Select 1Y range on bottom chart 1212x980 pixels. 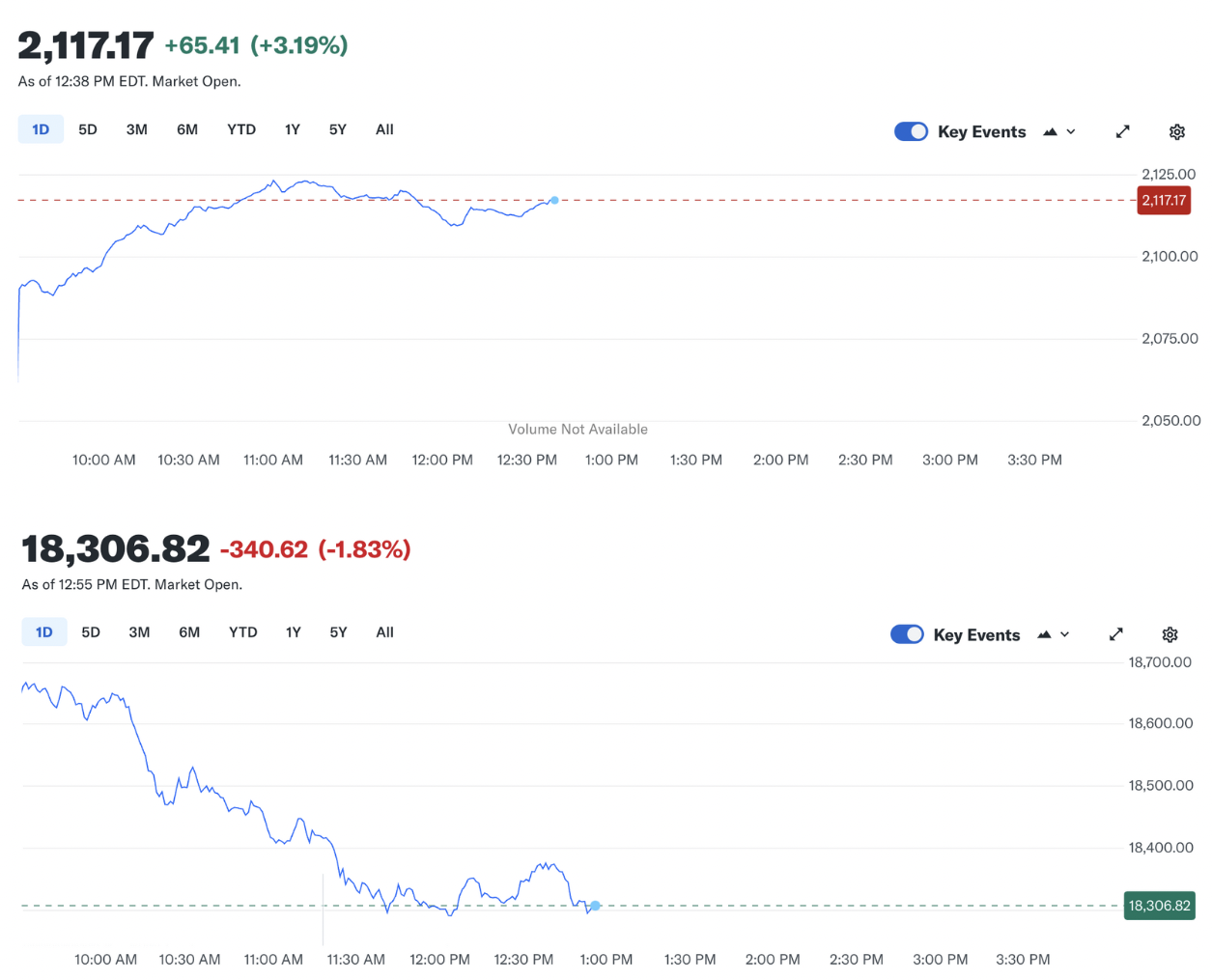click(294, 632)
